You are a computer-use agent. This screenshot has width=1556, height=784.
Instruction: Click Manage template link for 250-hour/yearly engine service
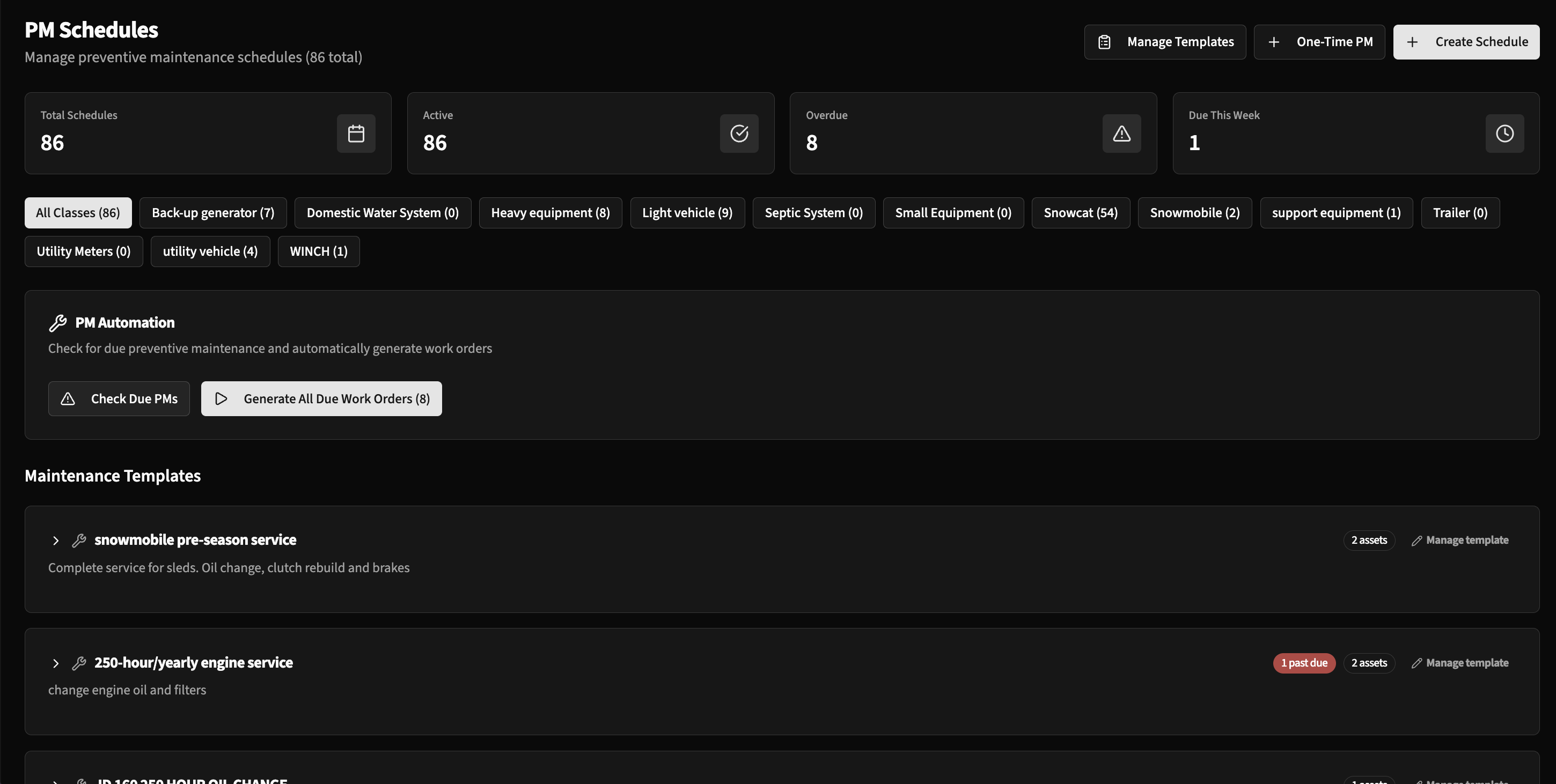point(1459,663)
